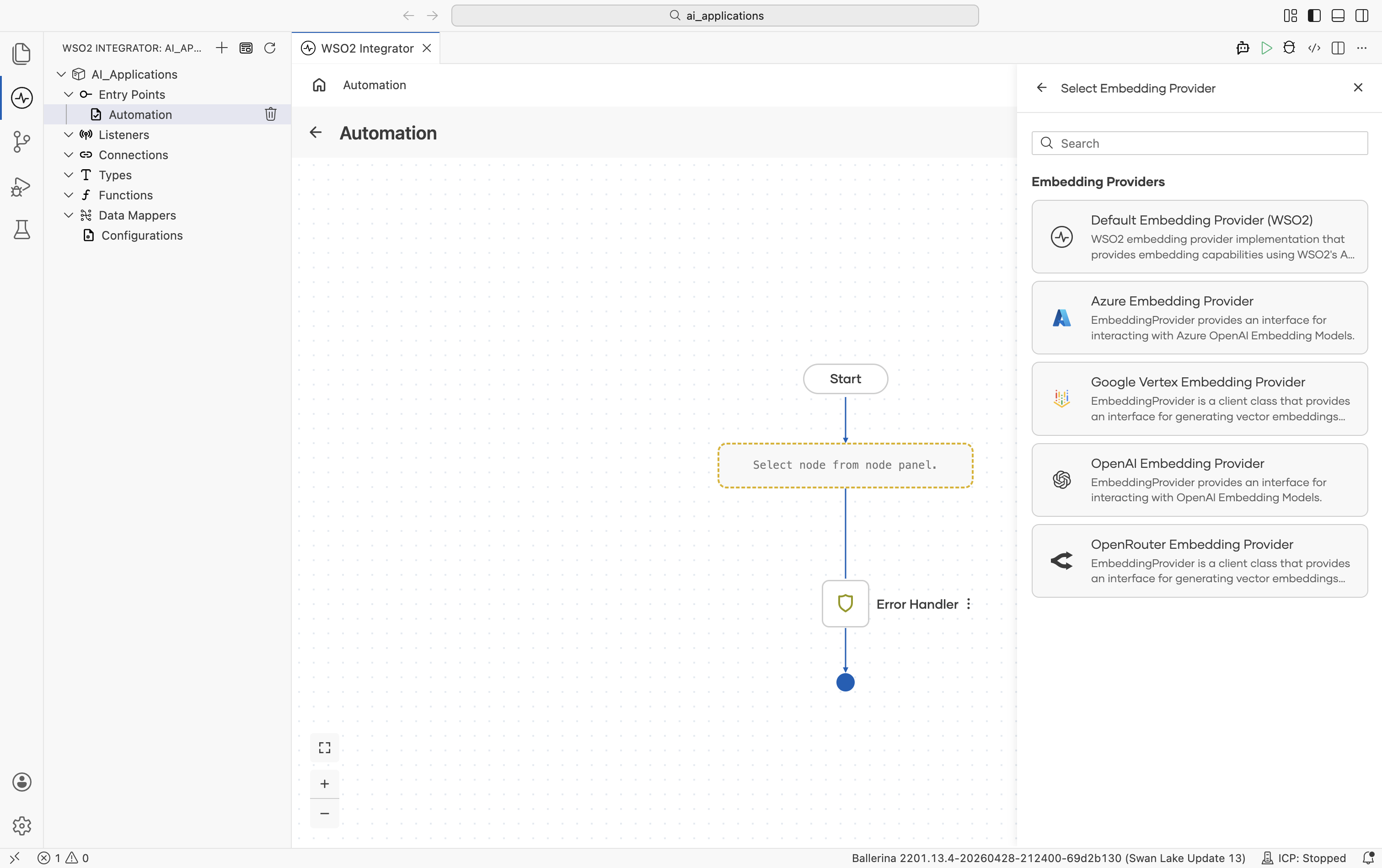The height and width of the screenshot is (868, 1382).
Task: Choose OpenRouter Embedding Provider card
Action: tap(1200, 561)
